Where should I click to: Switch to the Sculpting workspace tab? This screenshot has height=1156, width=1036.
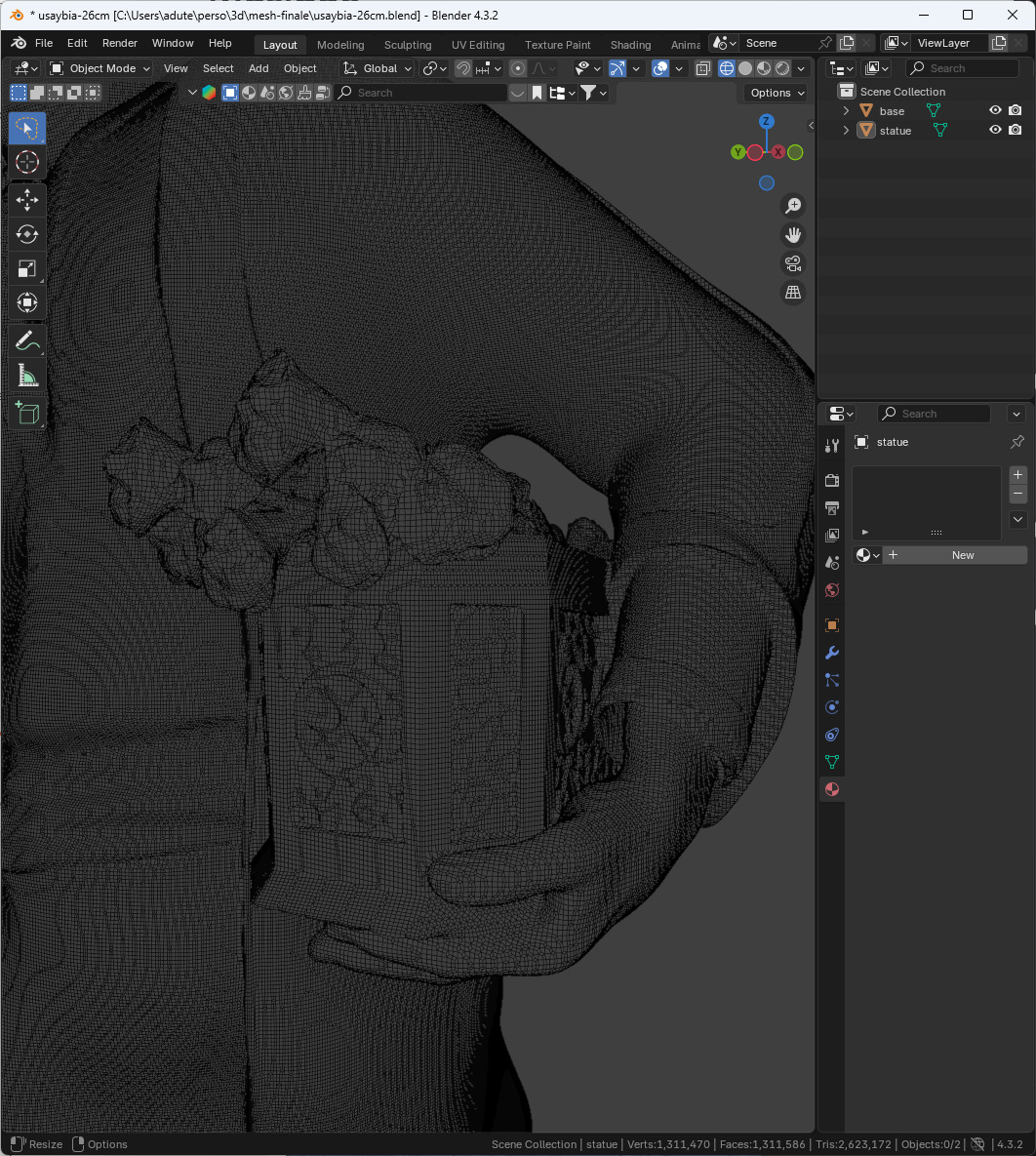point(408,45)
